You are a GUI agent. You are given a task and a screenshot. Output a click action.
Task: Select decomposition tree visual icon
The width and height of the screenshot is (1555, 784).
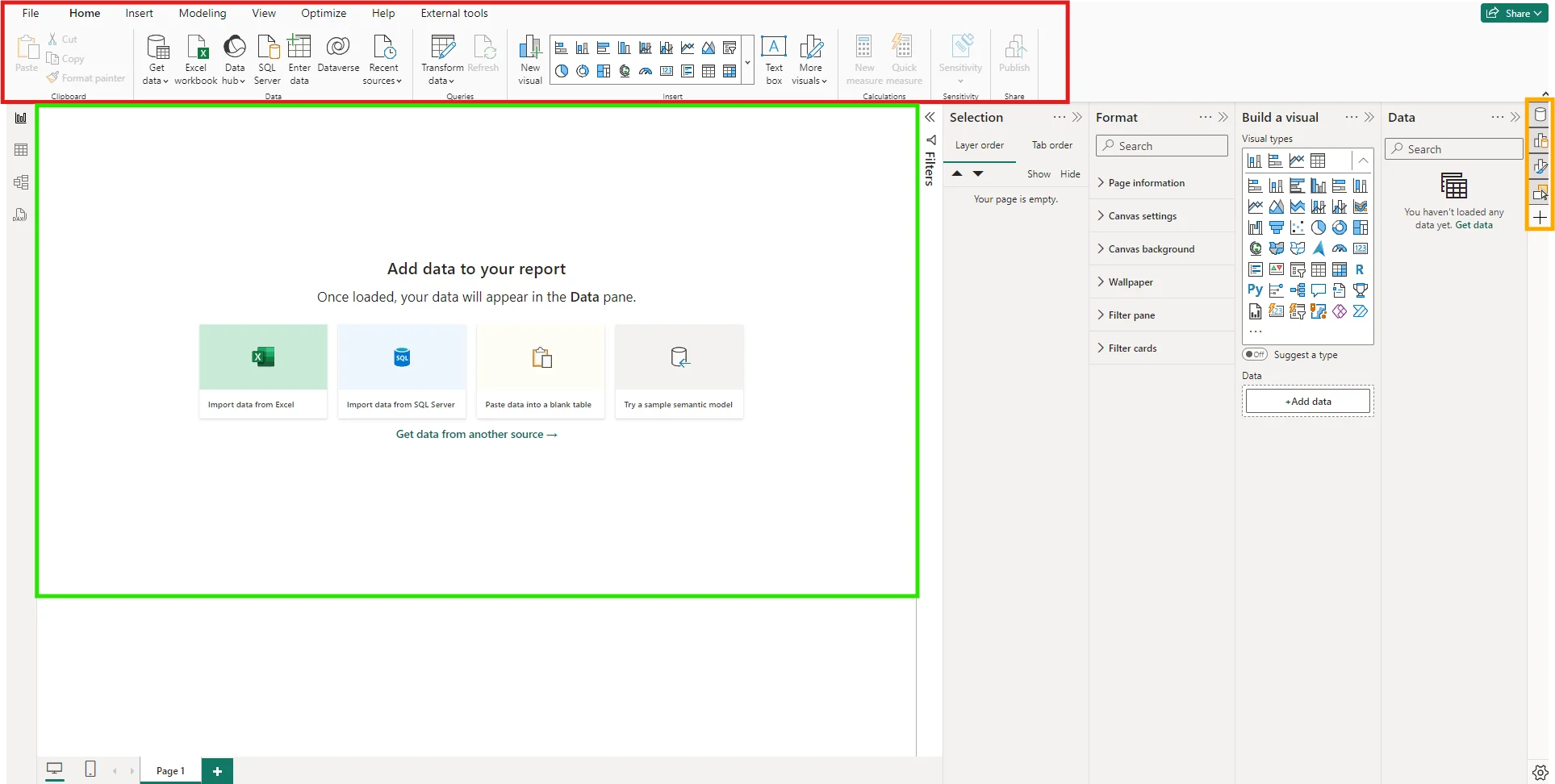click(1297, 290)
